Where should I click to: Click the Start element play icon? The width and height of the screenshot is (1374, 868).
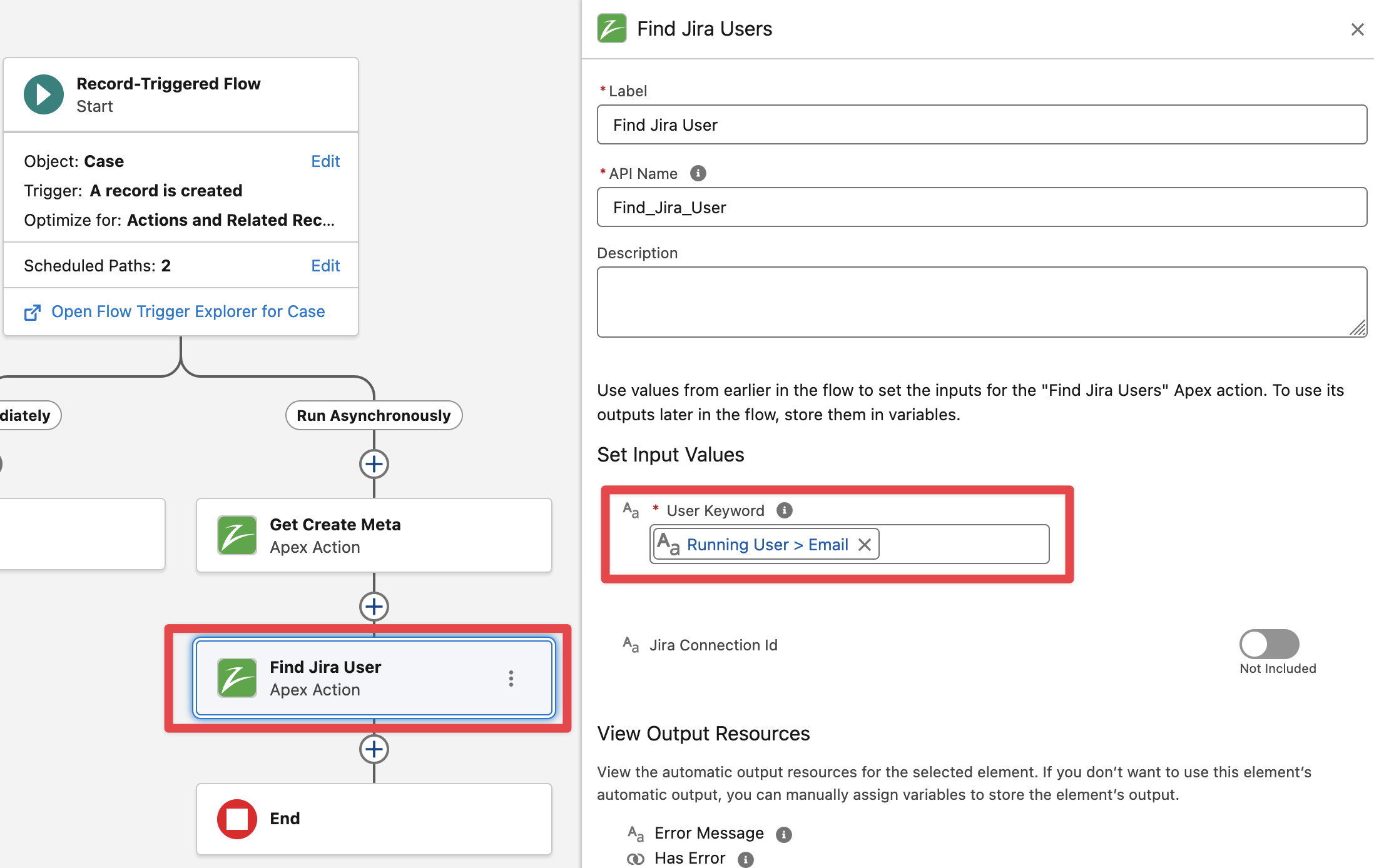43,94
